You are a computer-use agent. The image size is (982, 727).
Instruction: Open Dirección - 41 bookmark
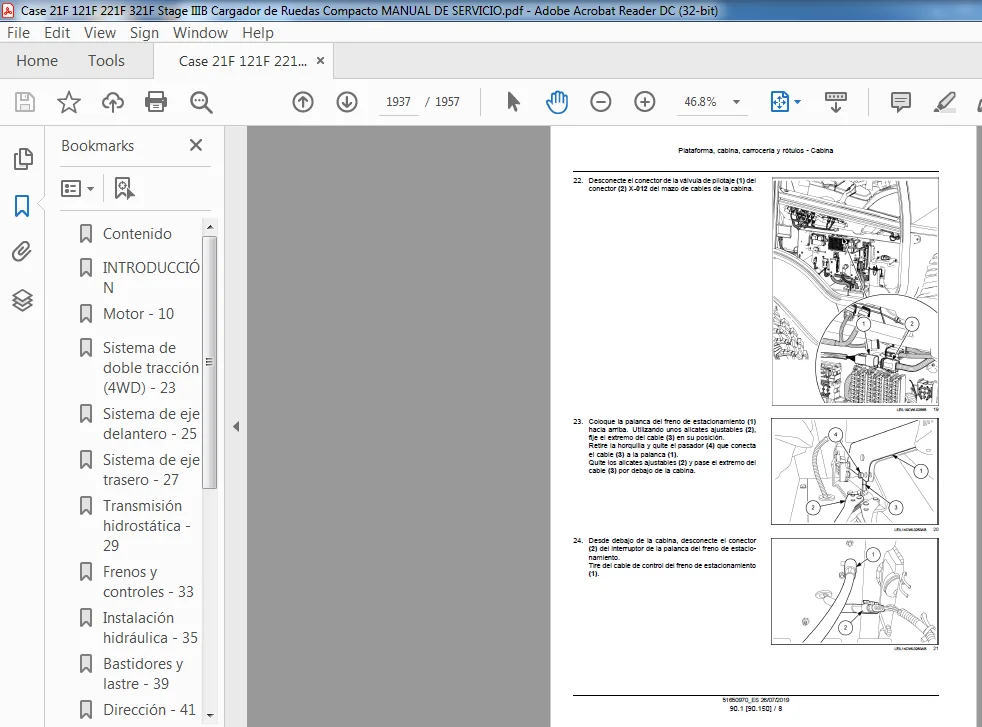149,709
